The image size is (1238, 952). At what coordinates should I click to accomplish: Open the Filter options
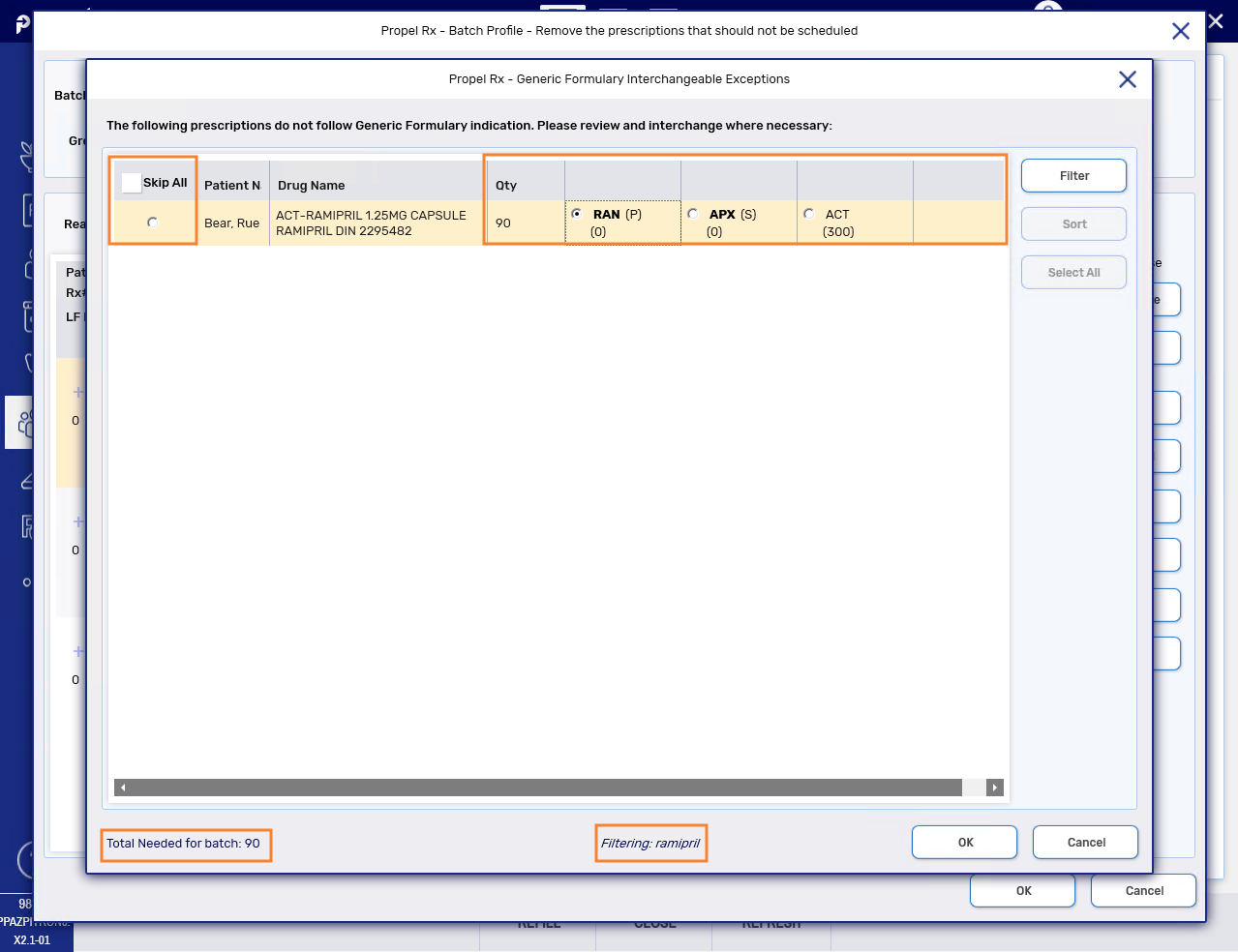tap(1073, 176)
